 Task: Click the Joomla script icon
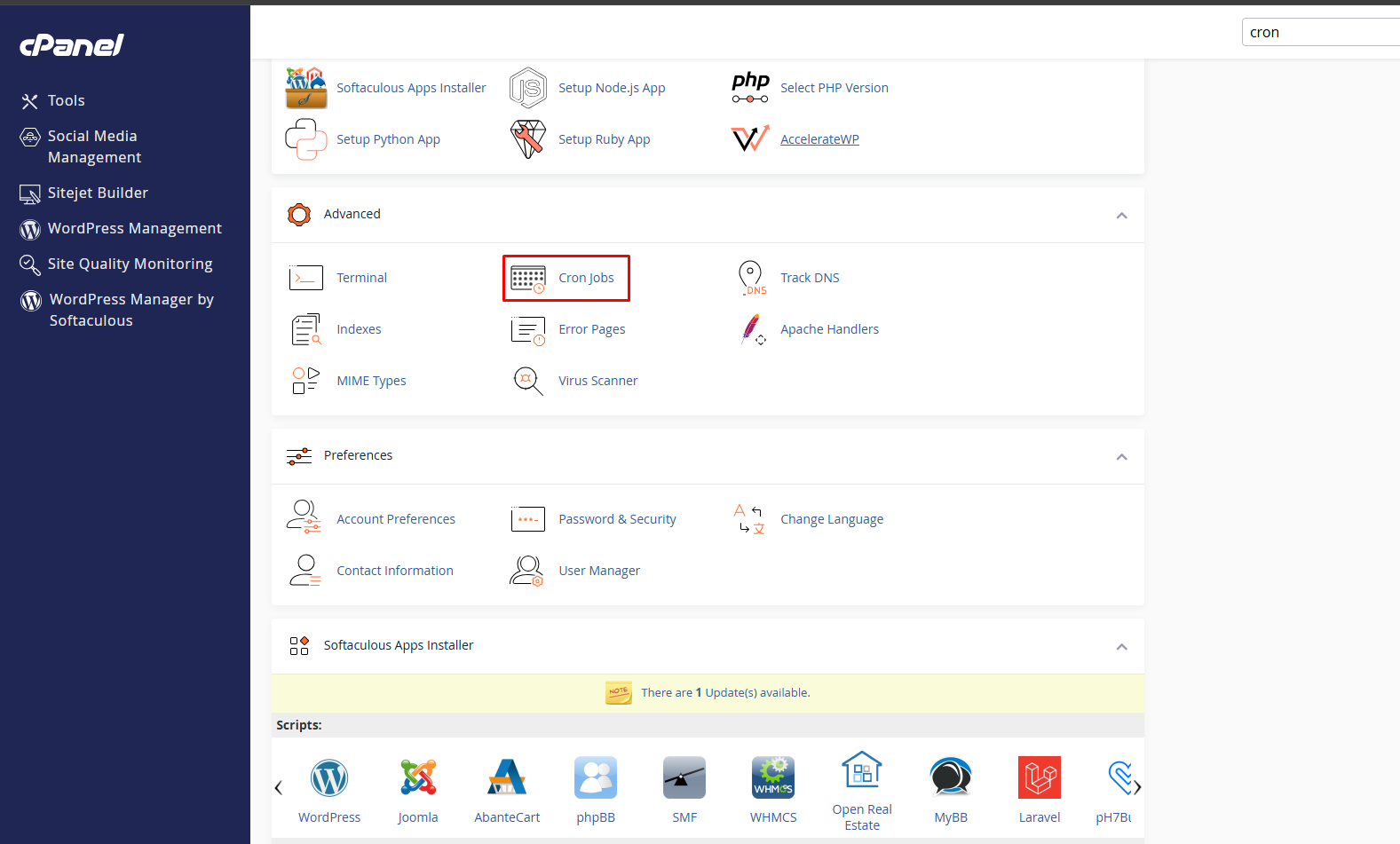(418, 778)
